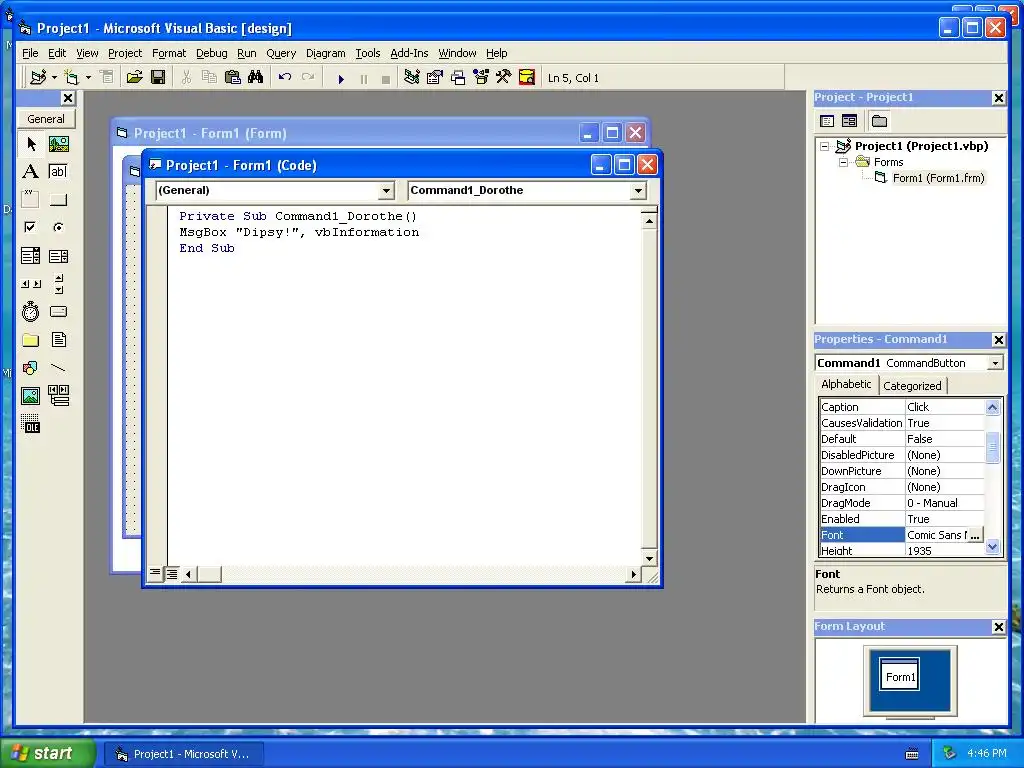This screenshot has width=1024, height=768.
Task: Click the Toolbox hammer-and-wrench toolbar icon
Action: (504, 78)
